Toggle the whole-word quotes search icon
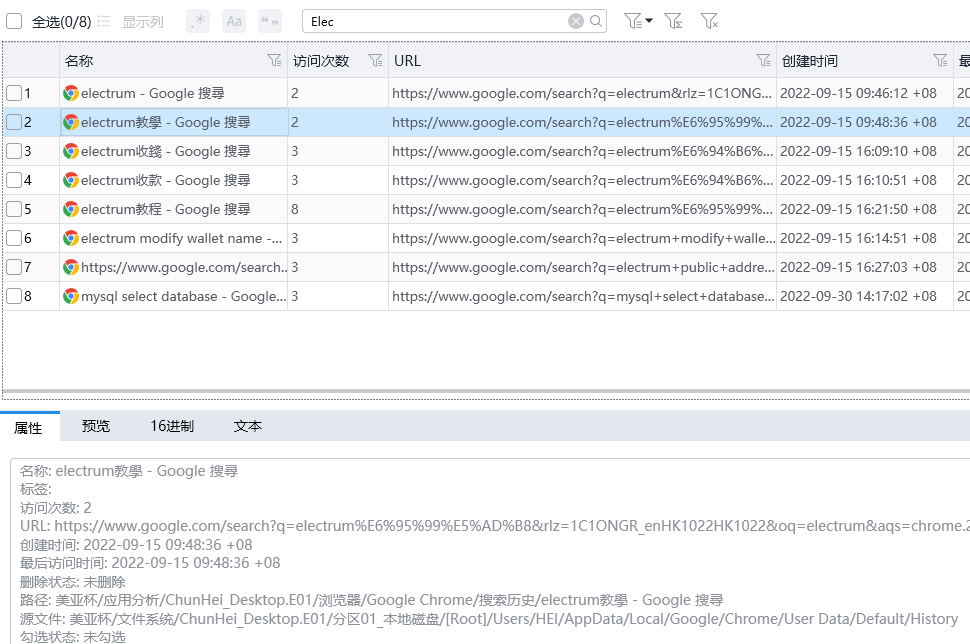Screen dimensions: 970x644 270,21
